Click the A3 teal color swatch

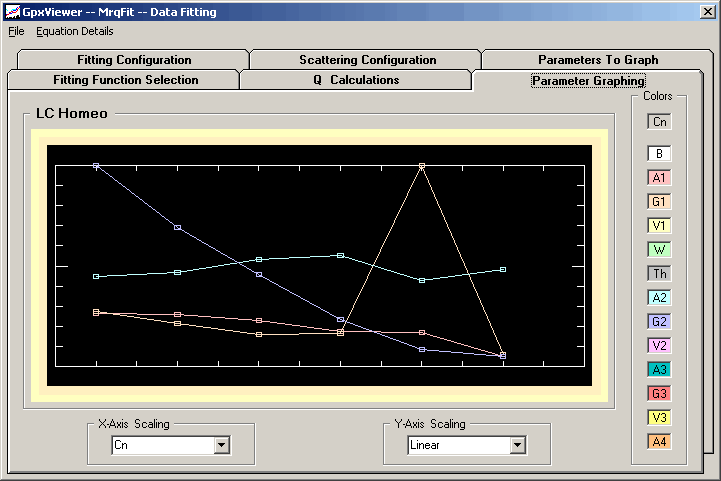click(x=659, y=369)
